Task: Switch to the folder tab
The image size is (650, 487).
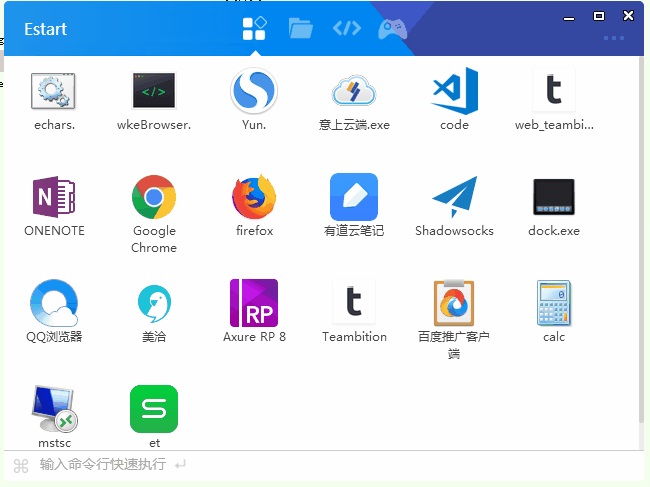Action: pos(300,28)
